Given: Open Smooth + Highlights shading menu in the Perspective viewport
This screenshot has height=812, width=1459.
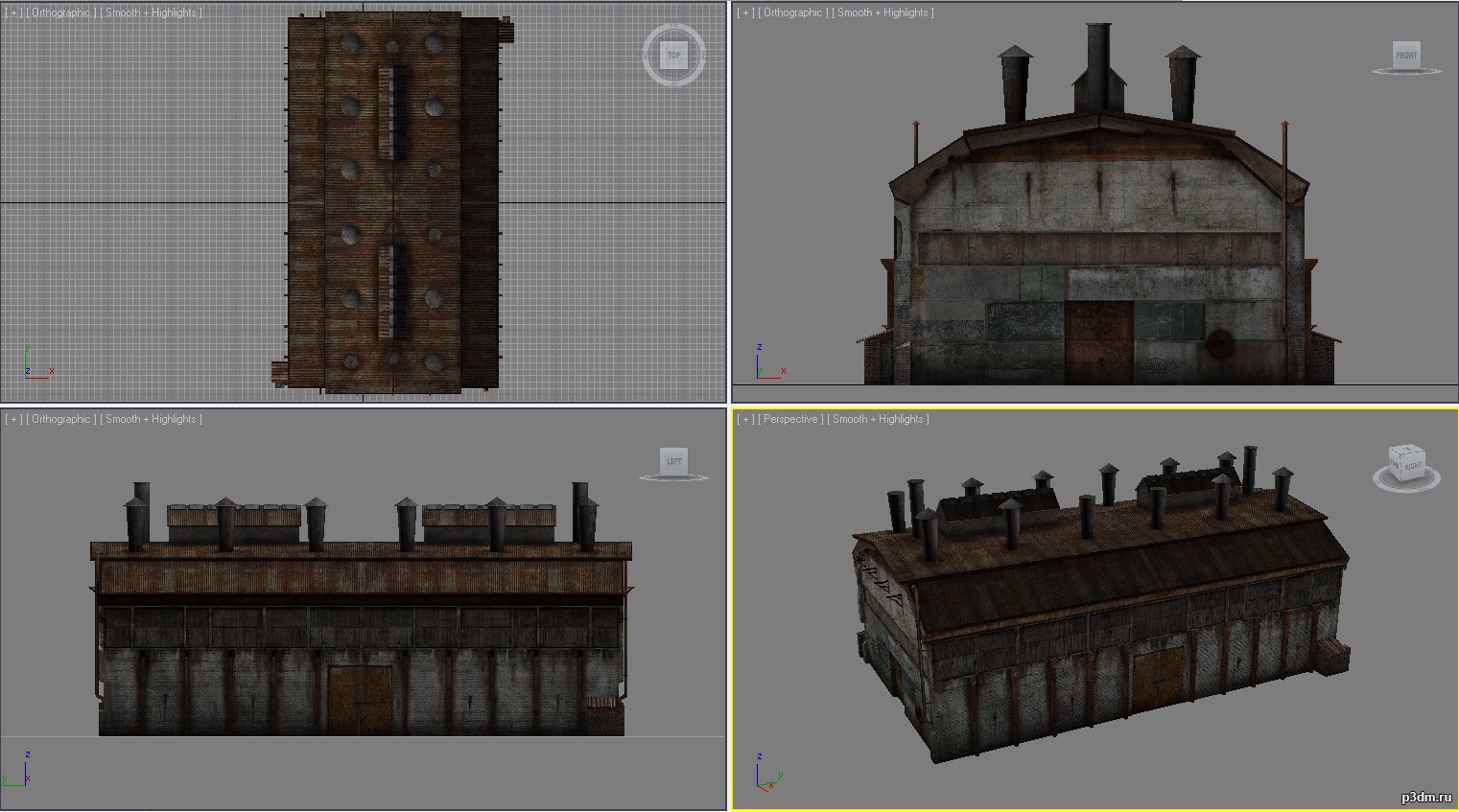Looking at the screenshot, I should [x=879, y=419].
